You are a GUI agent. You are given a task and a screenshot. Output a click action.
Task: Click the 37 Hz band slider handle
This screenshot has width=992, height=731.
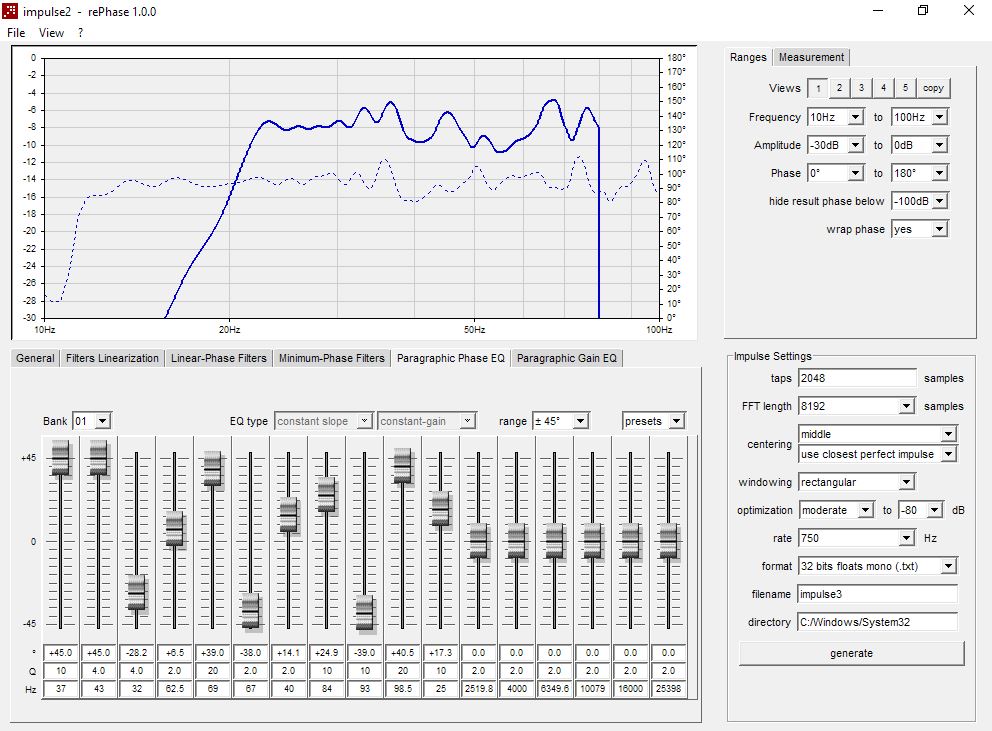pyautogui.click(x=61, y=458)
